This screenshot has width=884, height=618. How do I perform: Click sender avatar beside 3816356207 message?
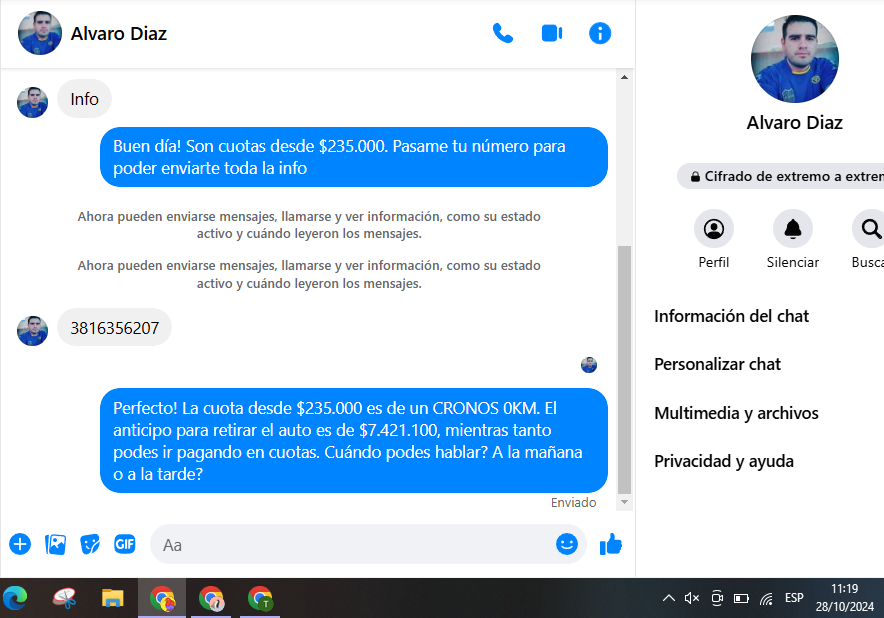coord(32,330)
